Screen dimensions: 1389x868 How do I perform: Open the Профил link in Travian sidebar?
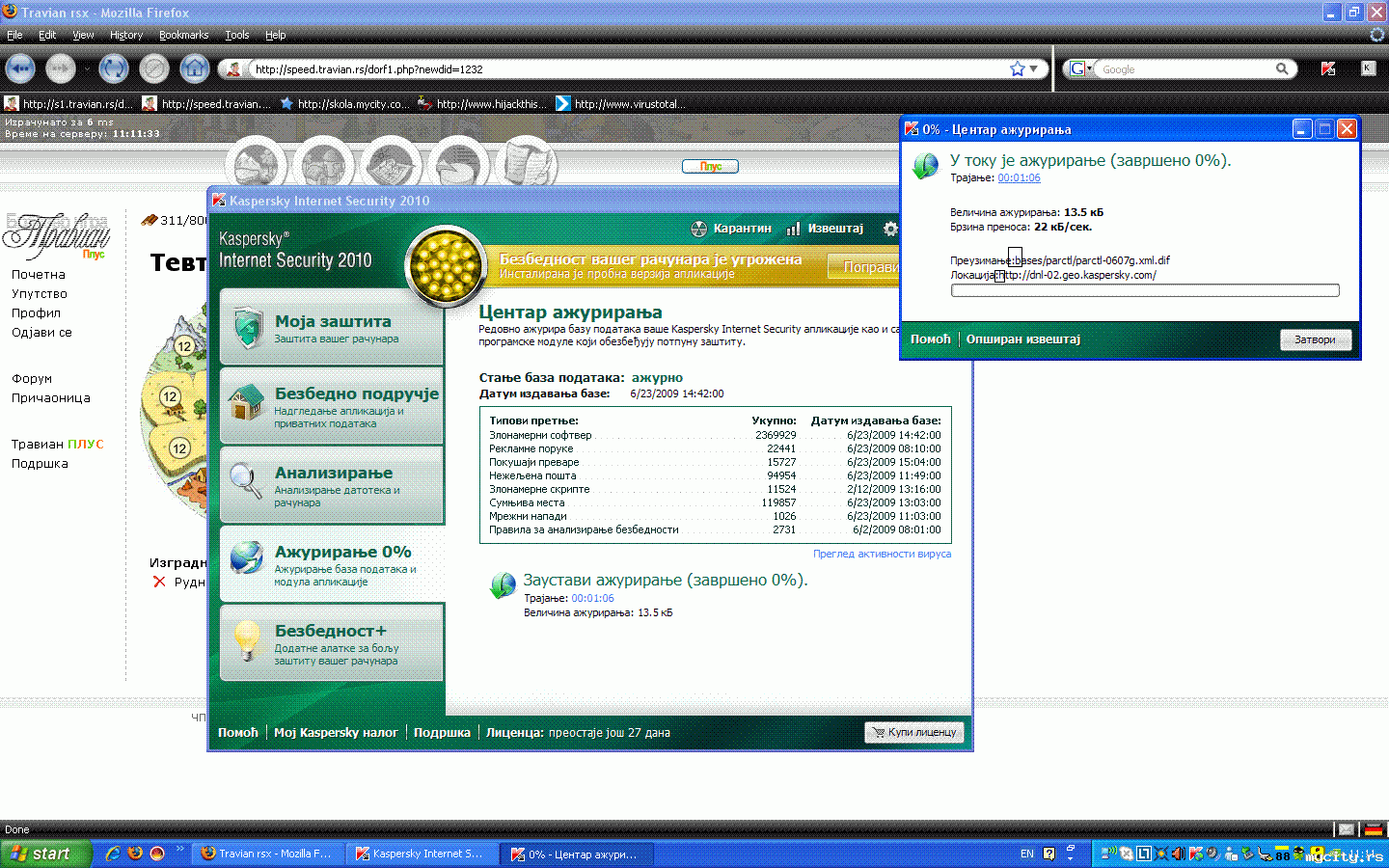(36, 313)
